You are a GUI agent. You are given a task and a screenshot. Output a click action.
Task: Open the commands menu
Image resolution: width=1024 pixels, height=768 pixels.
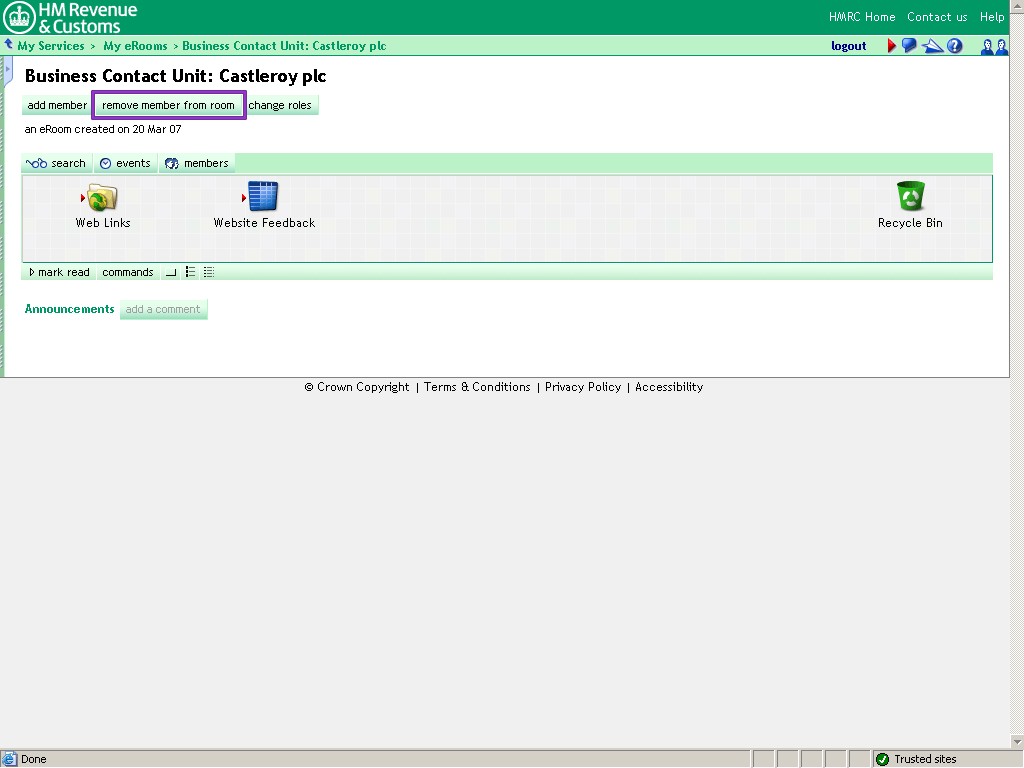click(x=128, y=272)
